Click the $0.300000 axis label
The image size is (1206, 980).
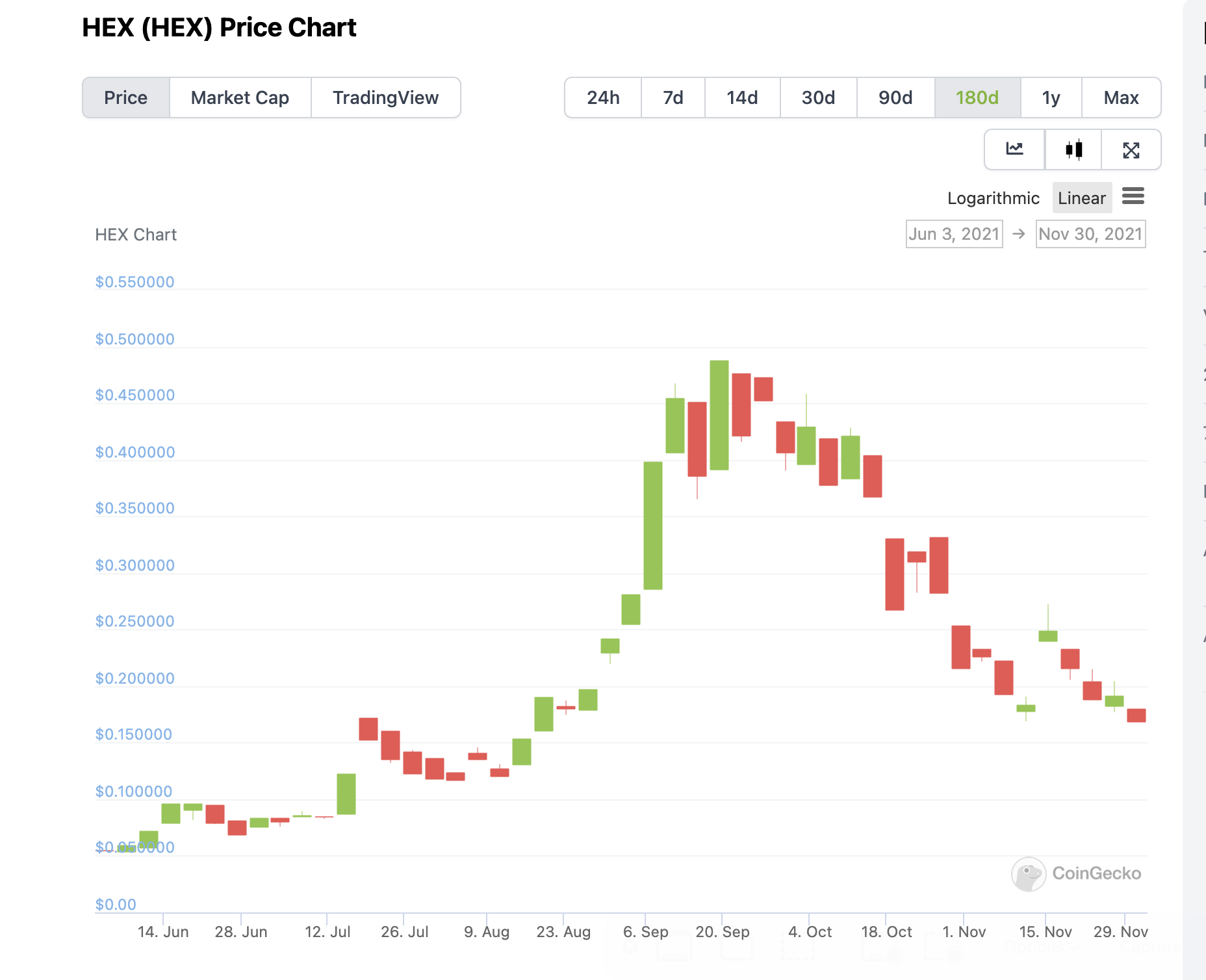coord(135,565)
